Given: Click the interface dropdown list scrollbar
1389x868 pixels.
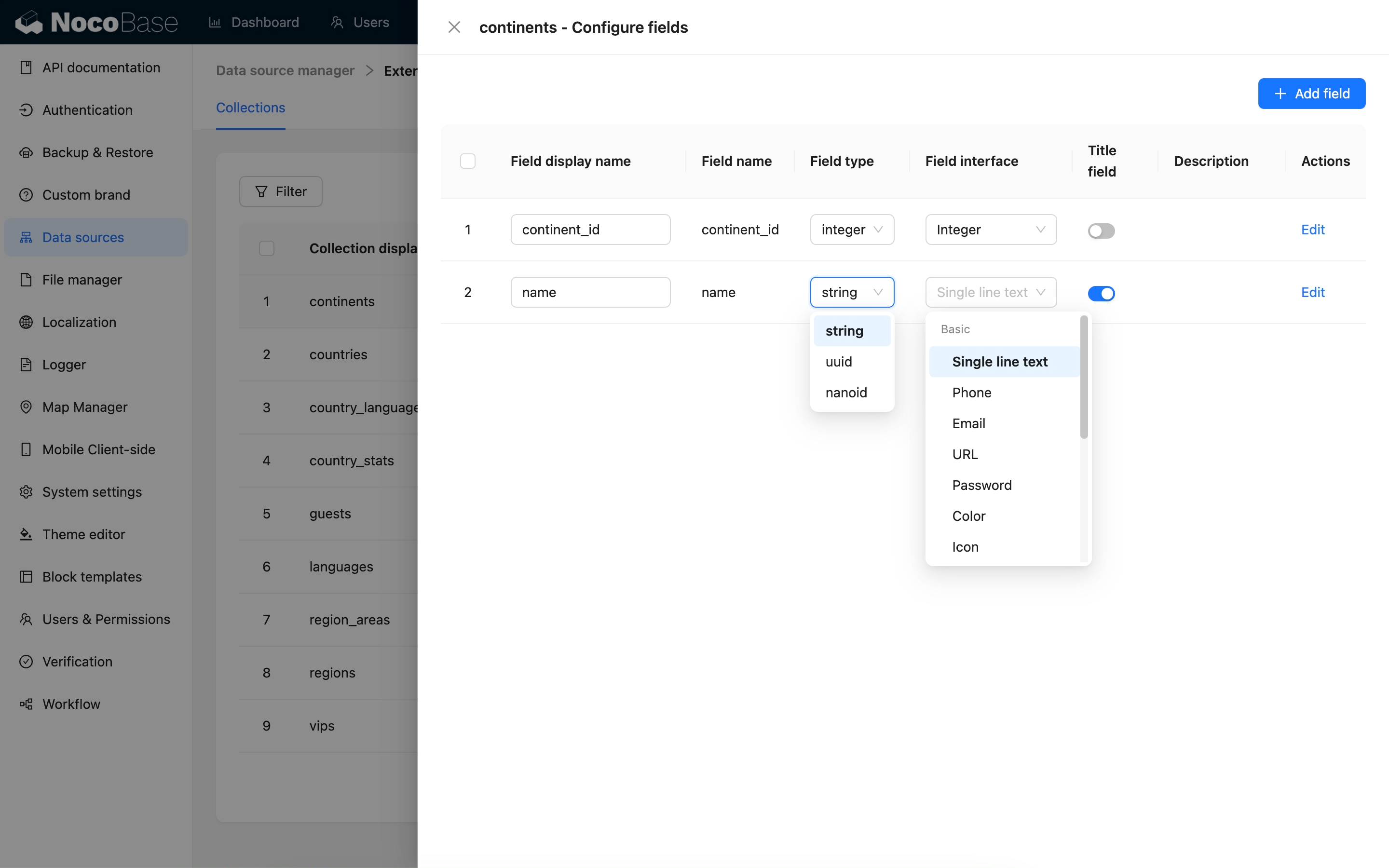Looking at the screenshot, I should (1084, 377).
